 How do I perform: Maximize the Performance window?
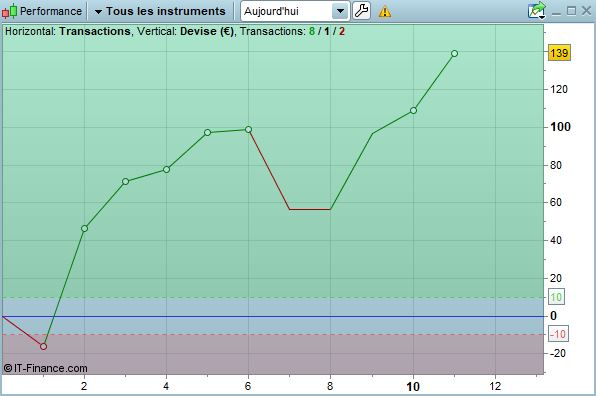(x=571, y=11)
